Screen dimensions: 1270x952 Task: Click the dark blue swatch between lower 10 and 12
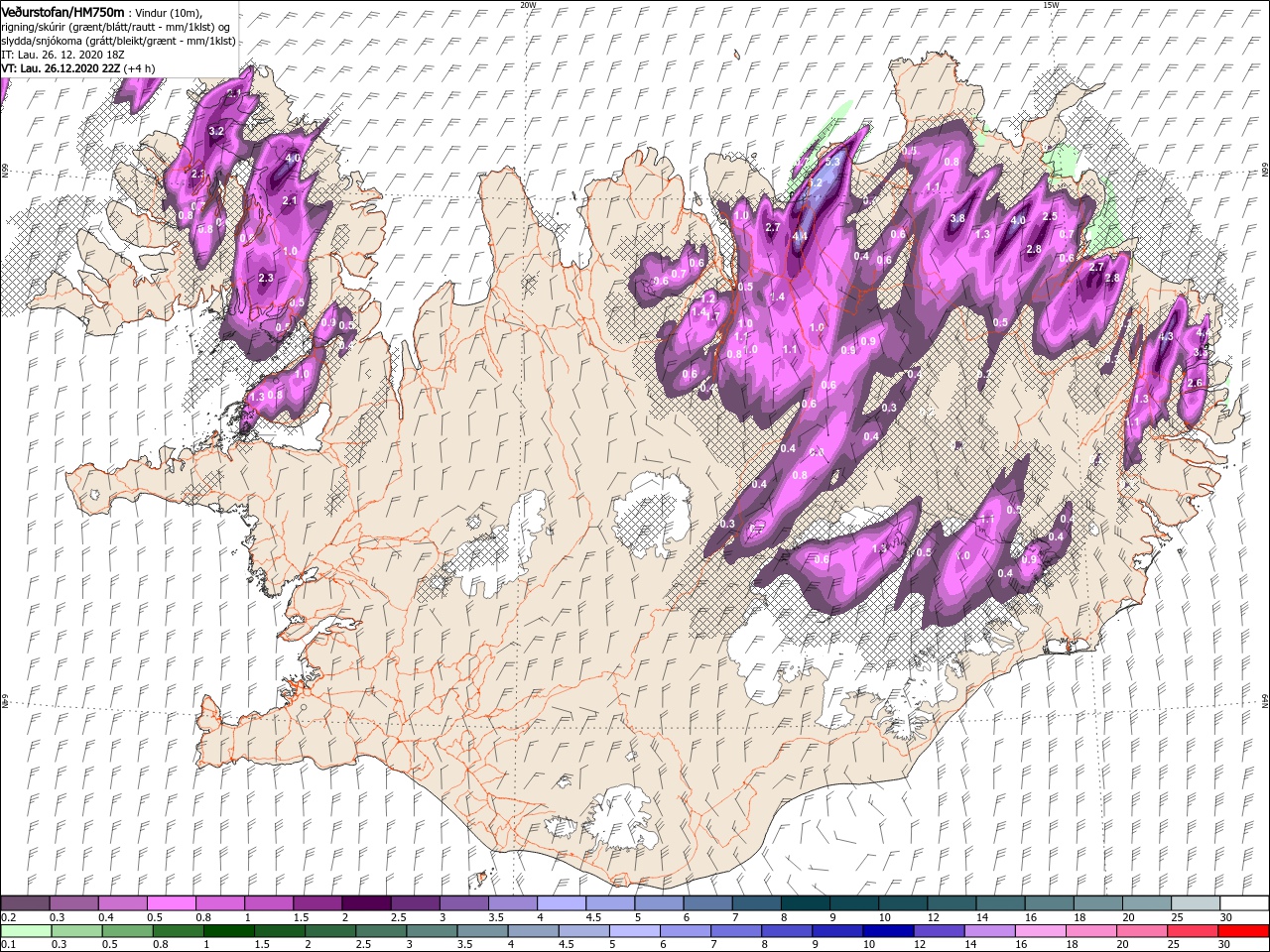[x=887, y=932]
